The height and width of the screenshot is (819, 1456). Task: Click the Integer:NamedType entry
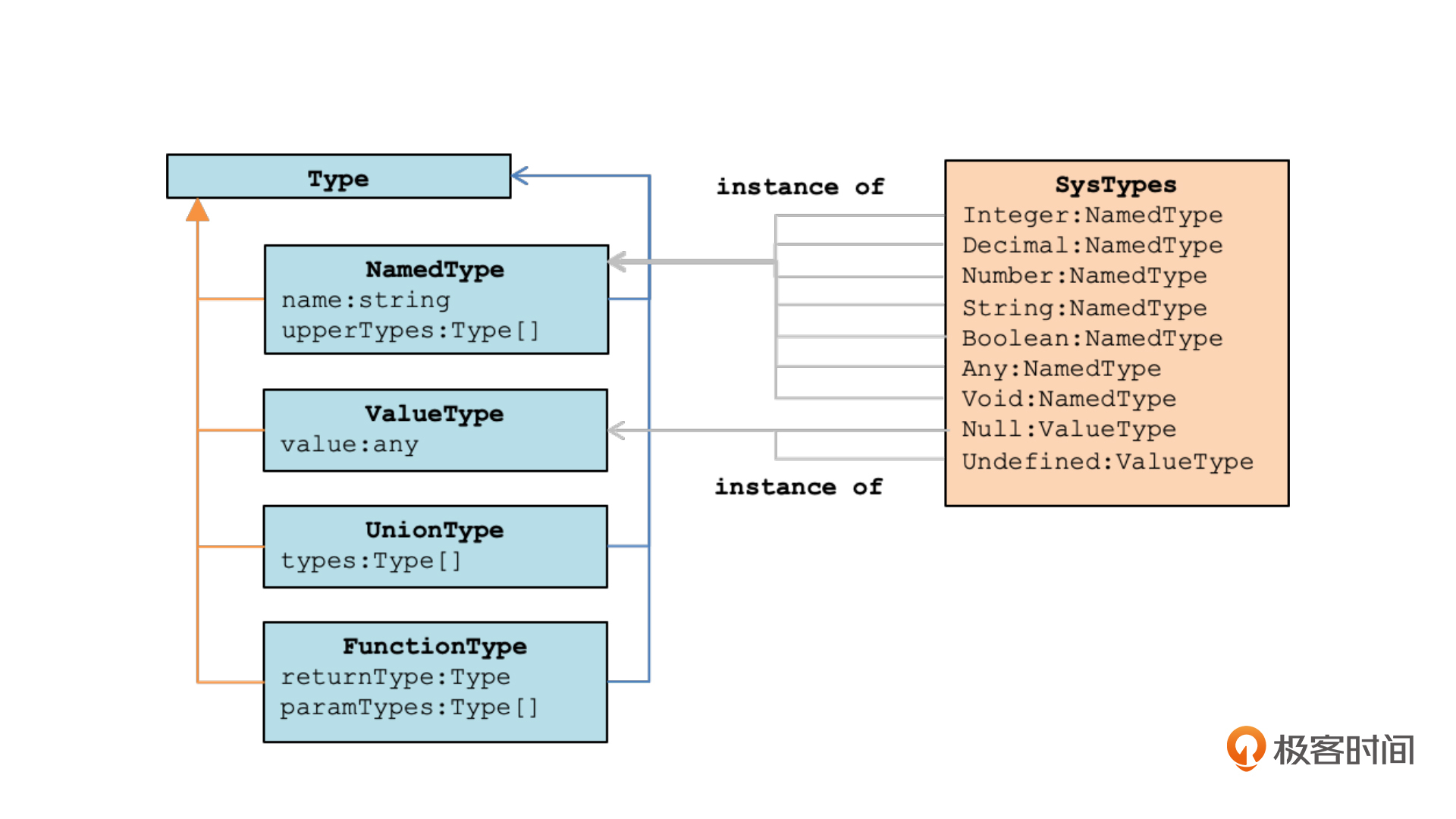click(x=1093, y=215)
